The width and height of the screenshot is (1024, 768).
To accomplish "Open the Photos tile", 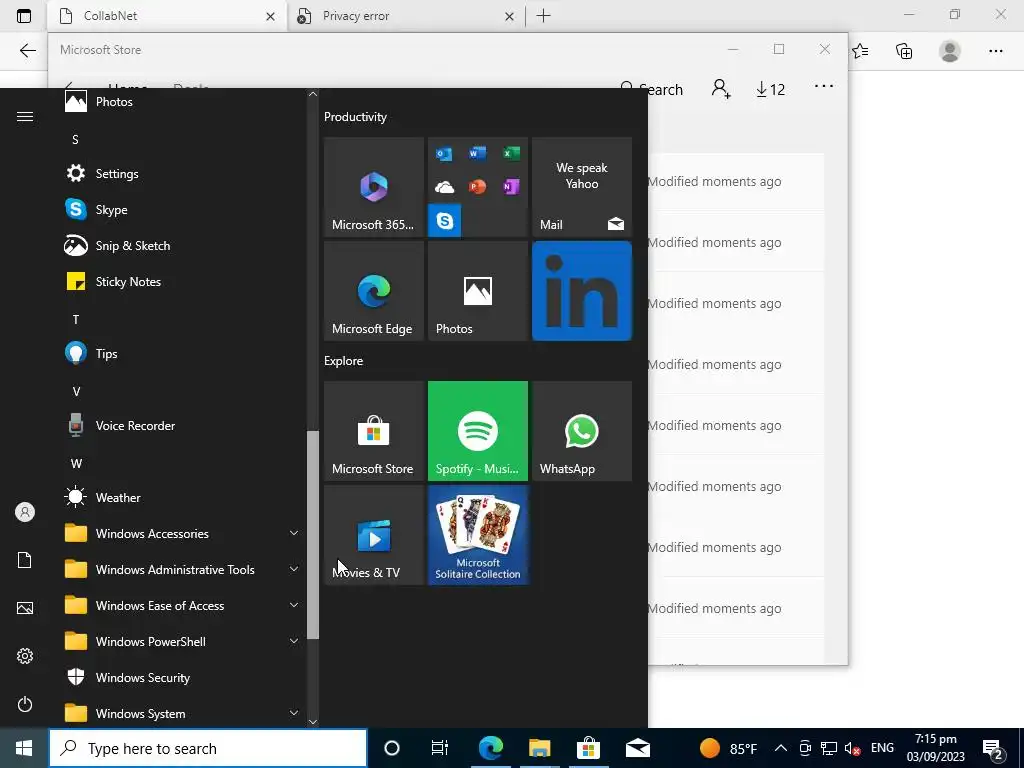I will [477, 291].
